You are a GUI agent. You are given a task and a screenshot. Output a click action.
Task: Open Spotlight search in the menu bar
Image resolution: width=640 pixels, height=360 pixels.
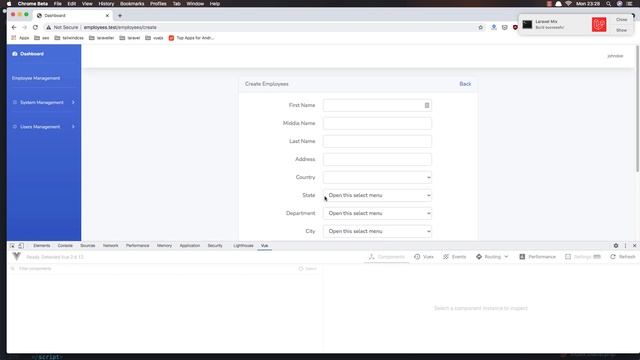coord(609,4)
